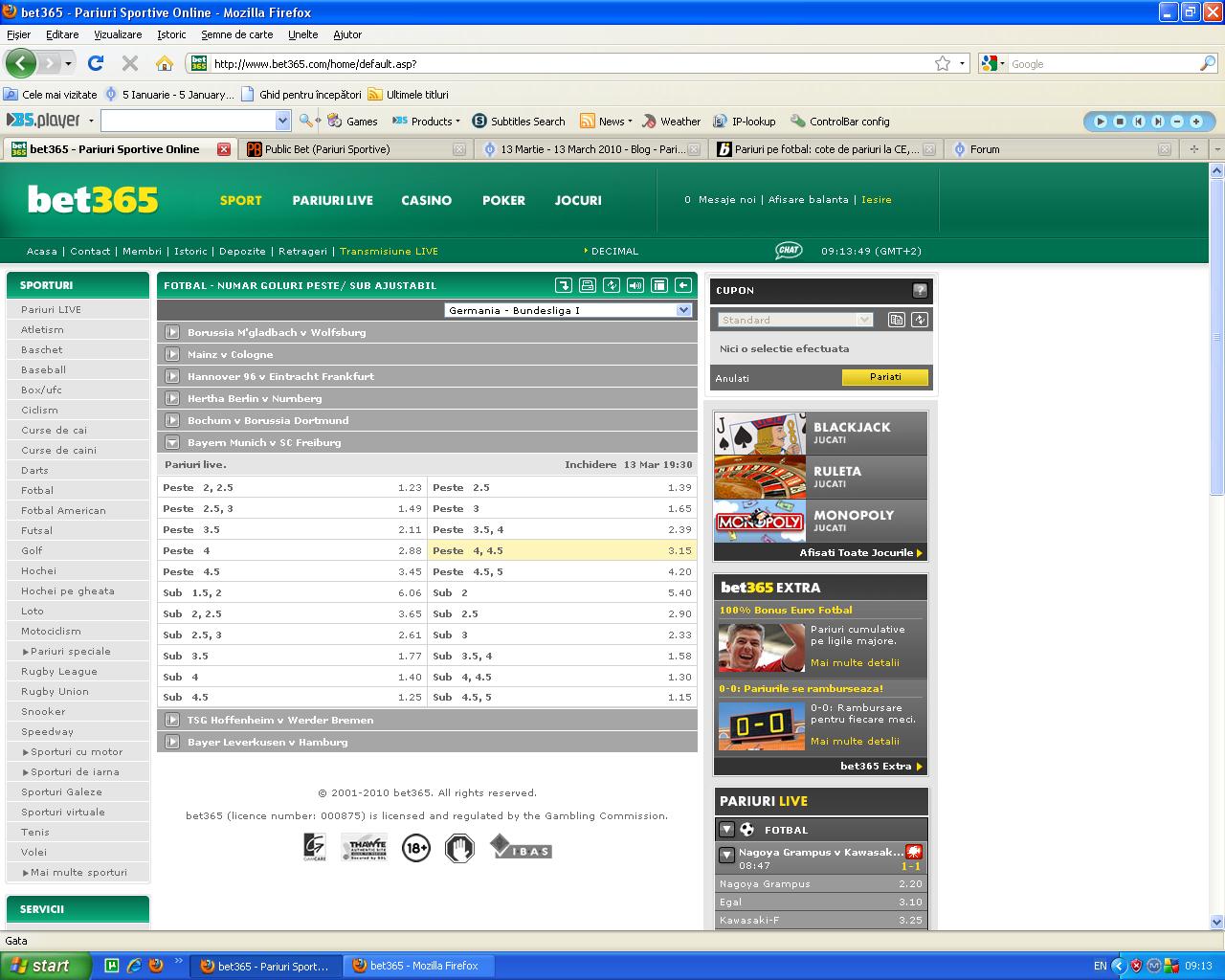Click the Google search magnifier icon
This screenshot has height=980, width=1225.
[x=1208, y=63]
